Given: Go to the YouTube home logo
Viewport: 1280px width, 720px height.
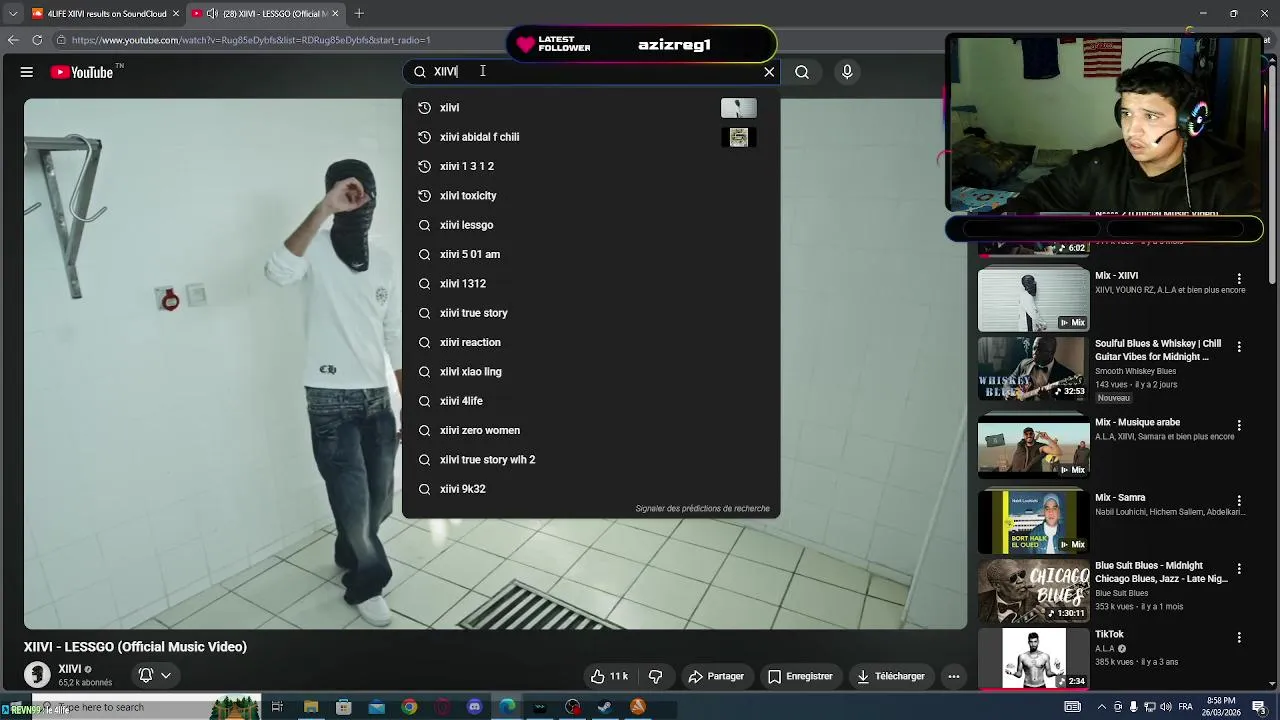Looking at the screenshot, I should pos(82,72).
